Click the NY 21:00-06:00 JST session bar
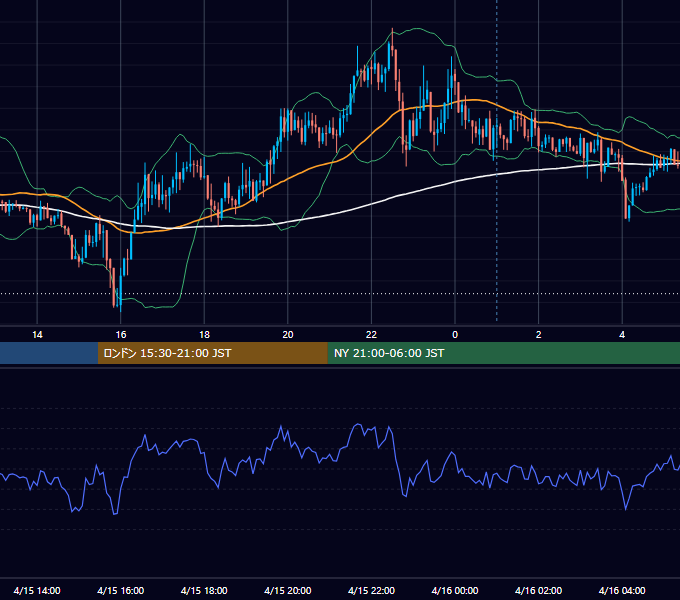 503,353
